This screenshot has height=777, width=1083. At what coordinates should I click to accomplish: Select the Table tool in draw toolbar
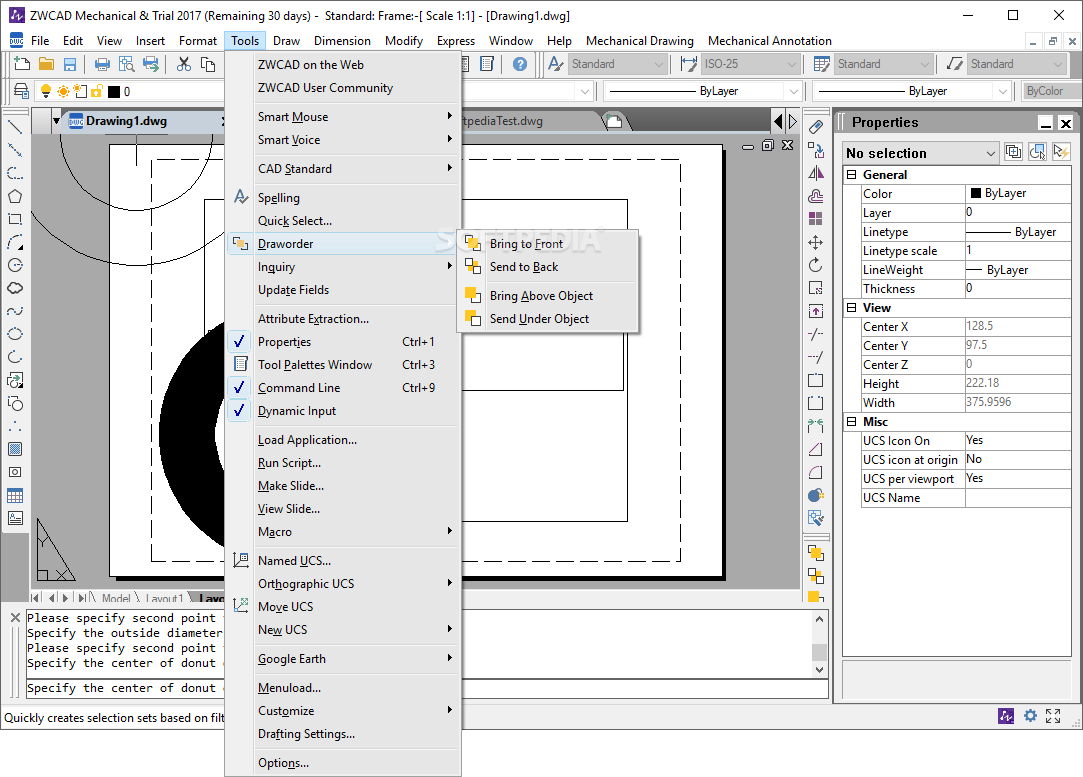15,495
